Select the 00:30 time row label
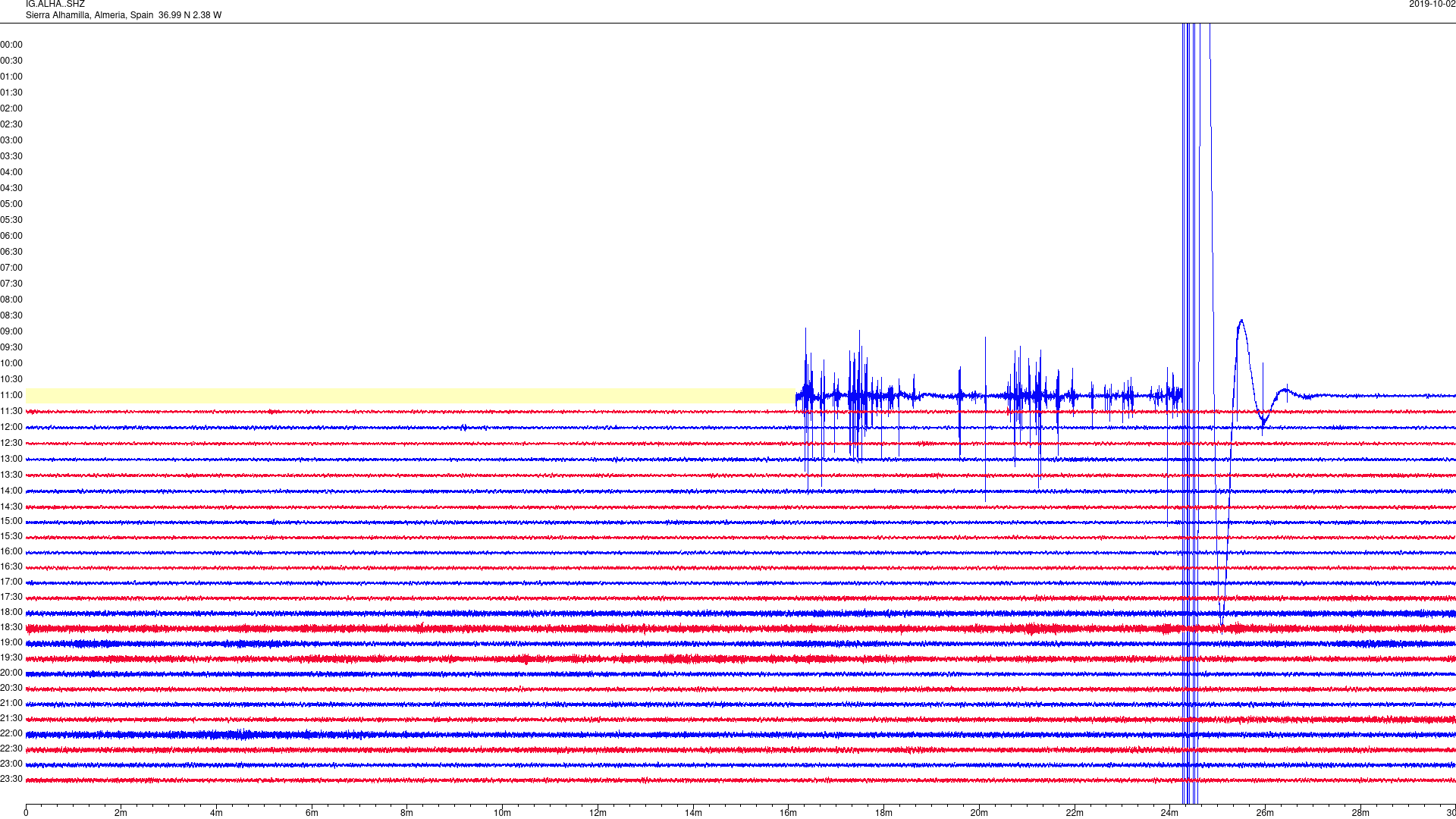 coord(11,61)
